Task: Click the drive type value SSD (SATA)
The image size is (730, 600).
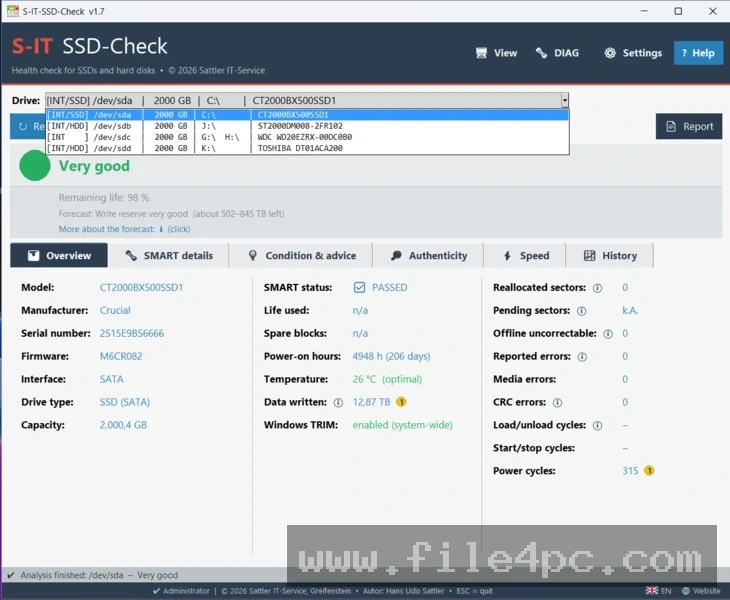Action: click(x=125, y=402)
